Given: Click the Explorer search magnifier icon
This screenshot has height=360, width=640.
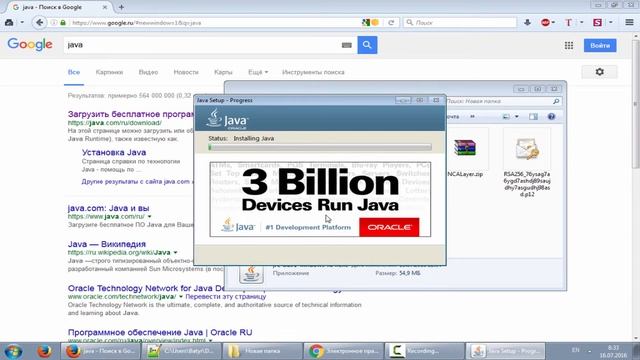Looking at the screenshot, I should (556, 101).
